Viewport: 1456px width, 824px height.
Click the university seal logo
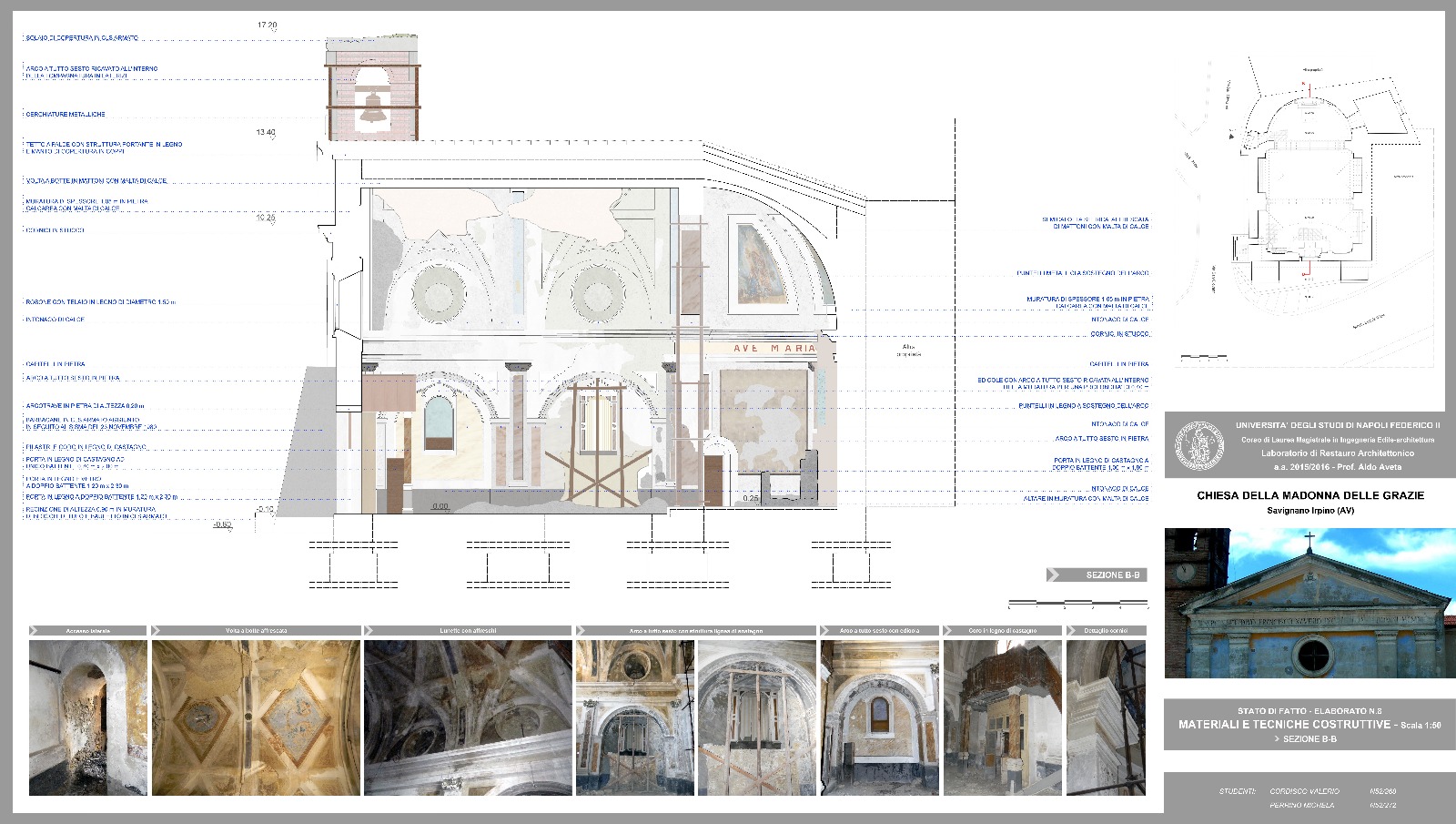pos(1199,445)
